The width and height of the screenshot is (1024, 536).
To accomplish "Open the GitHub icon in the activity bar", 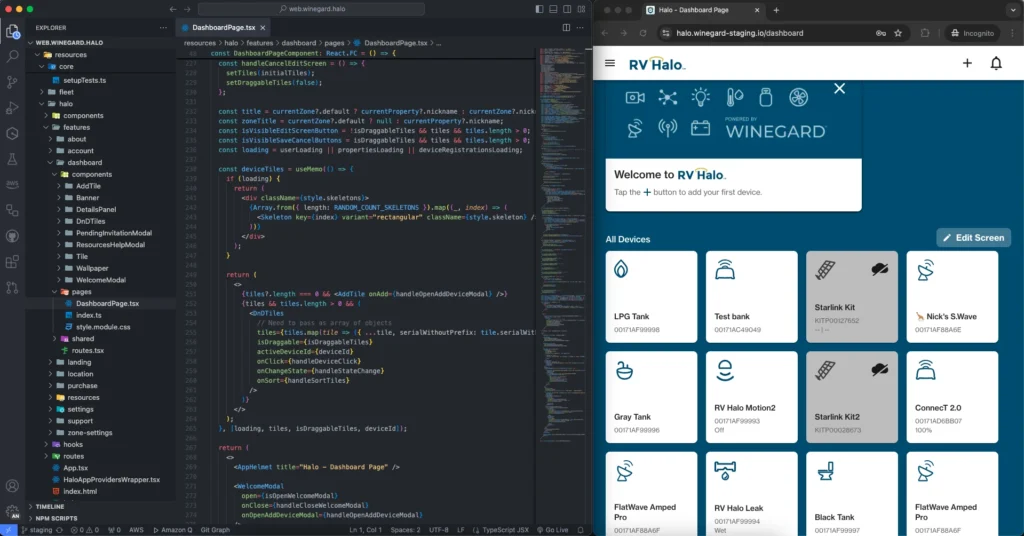I will click(12, 236).
